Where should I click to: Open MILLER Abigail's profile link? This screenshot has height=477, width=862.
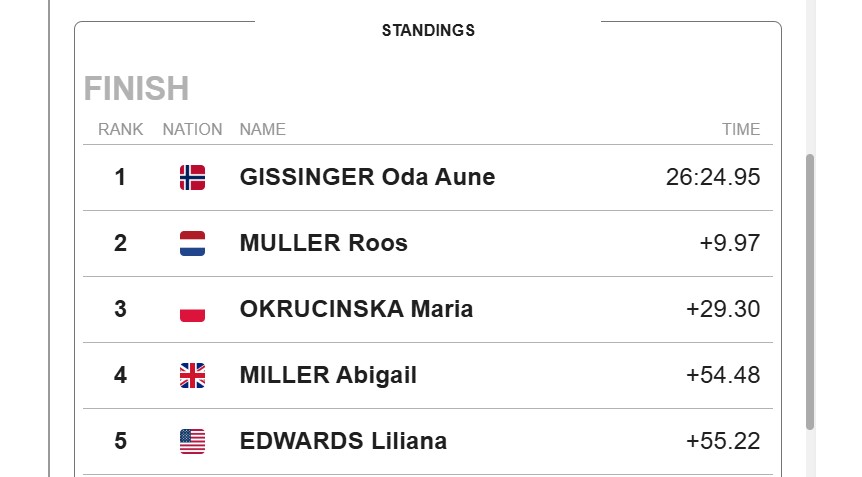click(328, 375)
